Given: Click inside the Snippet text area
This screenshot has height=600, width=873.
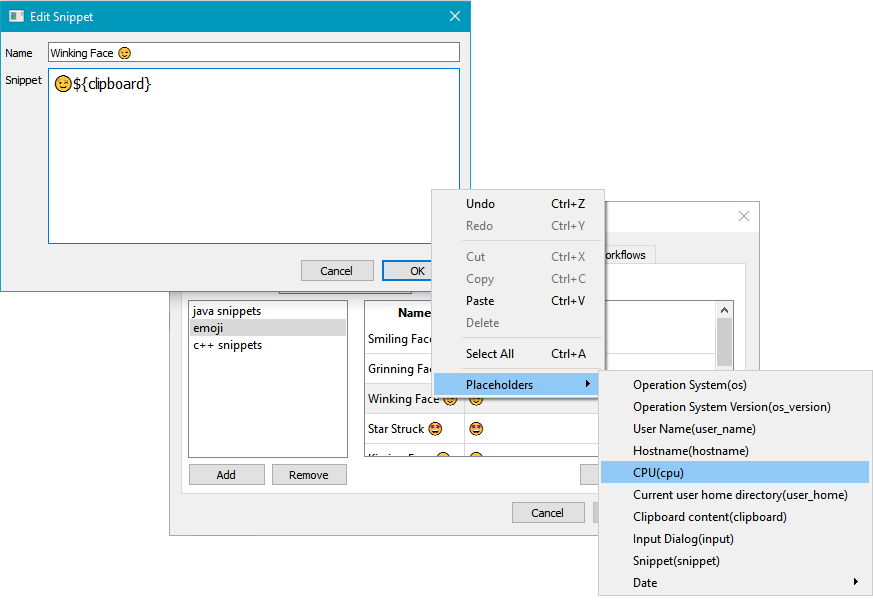Looking at the screenshot, I should click(x=254, y=156).
